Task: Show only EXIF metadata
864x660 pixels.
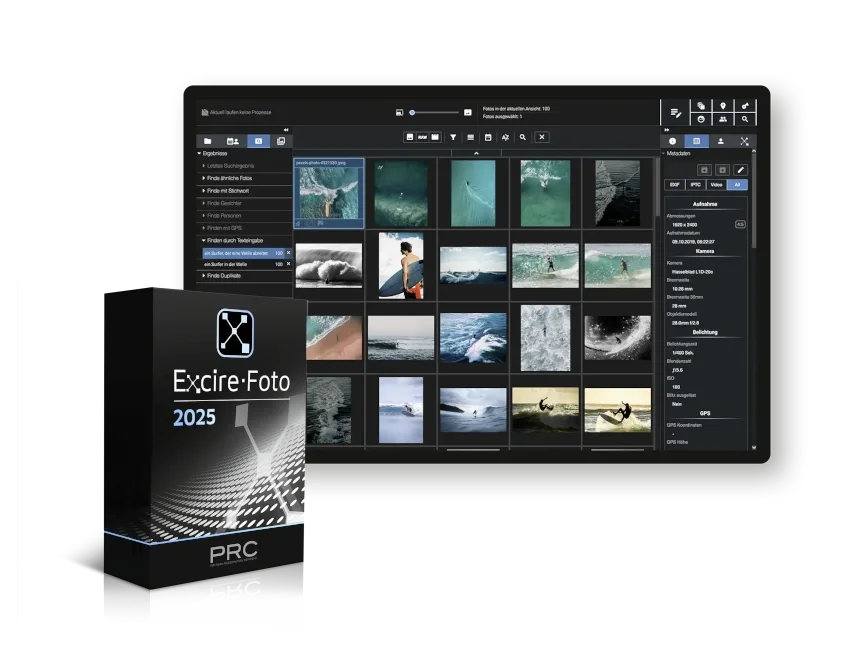Action: click(x=675, y=185)
